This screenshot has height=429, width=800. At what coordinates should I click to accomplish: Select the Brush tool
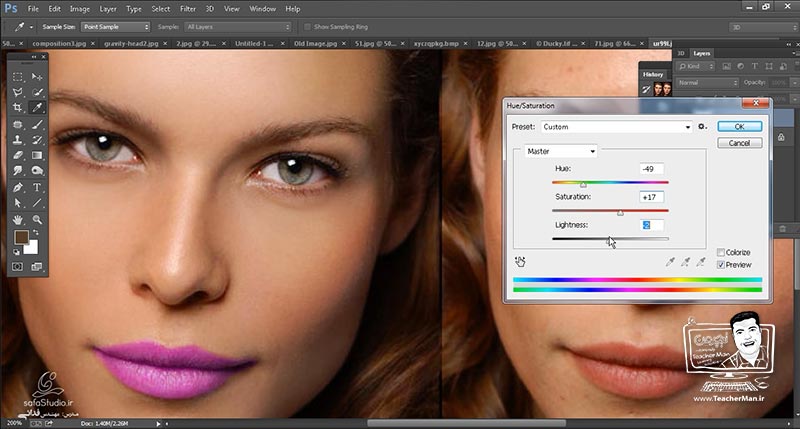pos(37,124)
